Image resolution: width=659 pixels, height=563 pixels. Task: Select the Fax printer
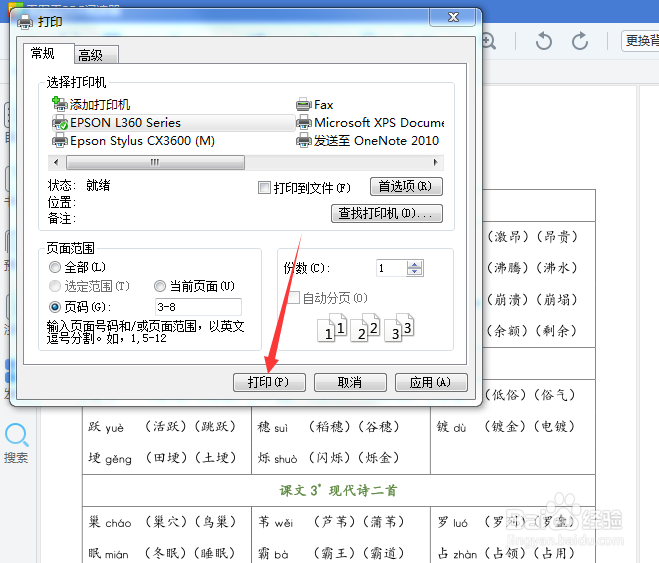pos(315,105)
